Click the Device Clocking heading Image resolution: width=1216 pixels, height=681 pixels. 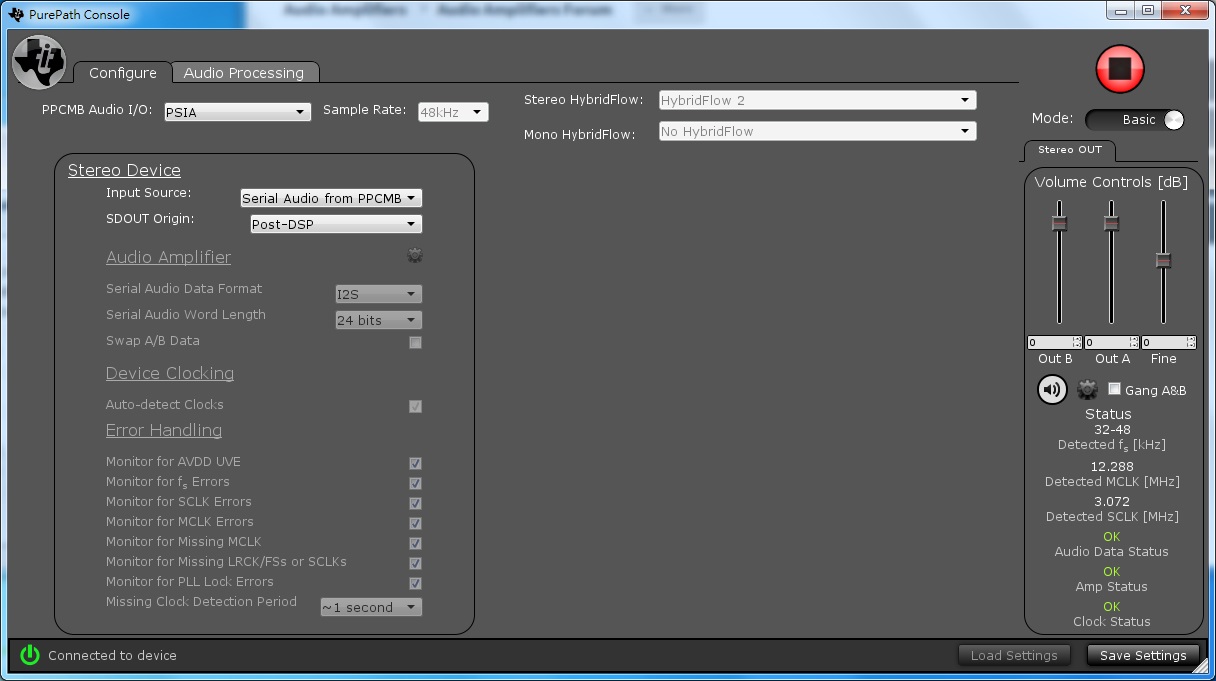point(170,373)
